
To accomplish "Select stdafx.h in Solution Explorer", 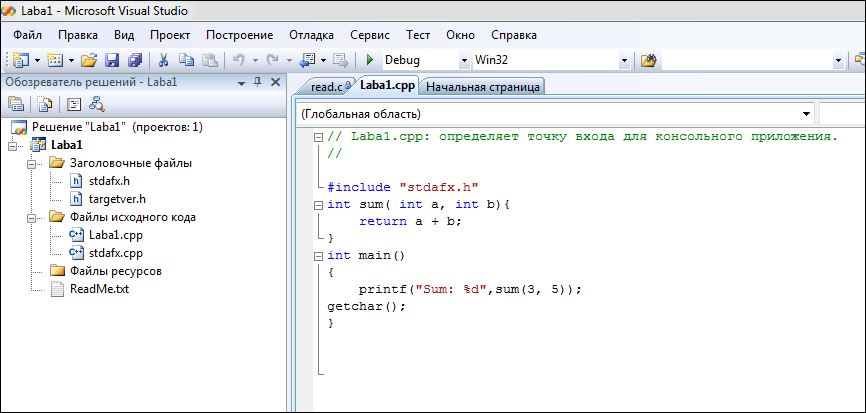I will pyautogui.click(x=109, y=181).
